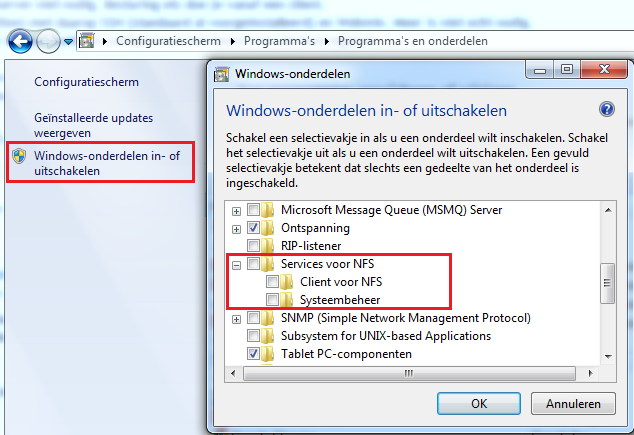Open the help question mark icon
The image size is (634, 435).
[607, 109]
